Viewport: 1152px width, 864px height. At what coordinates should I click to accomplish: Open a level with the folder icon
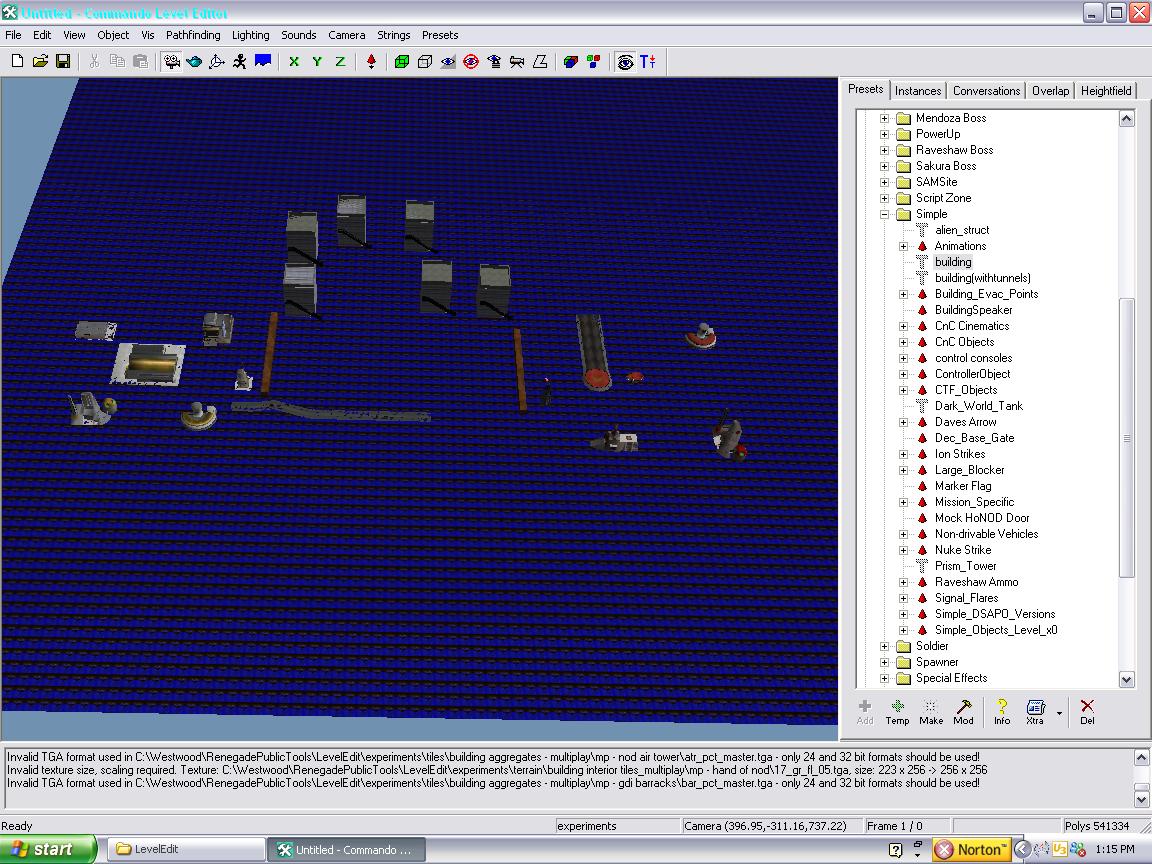click(40, 61)
